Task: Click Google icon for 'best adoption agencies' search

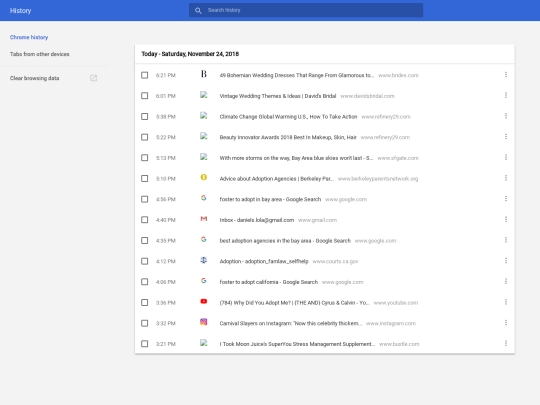Action: (x=204, y=239)
